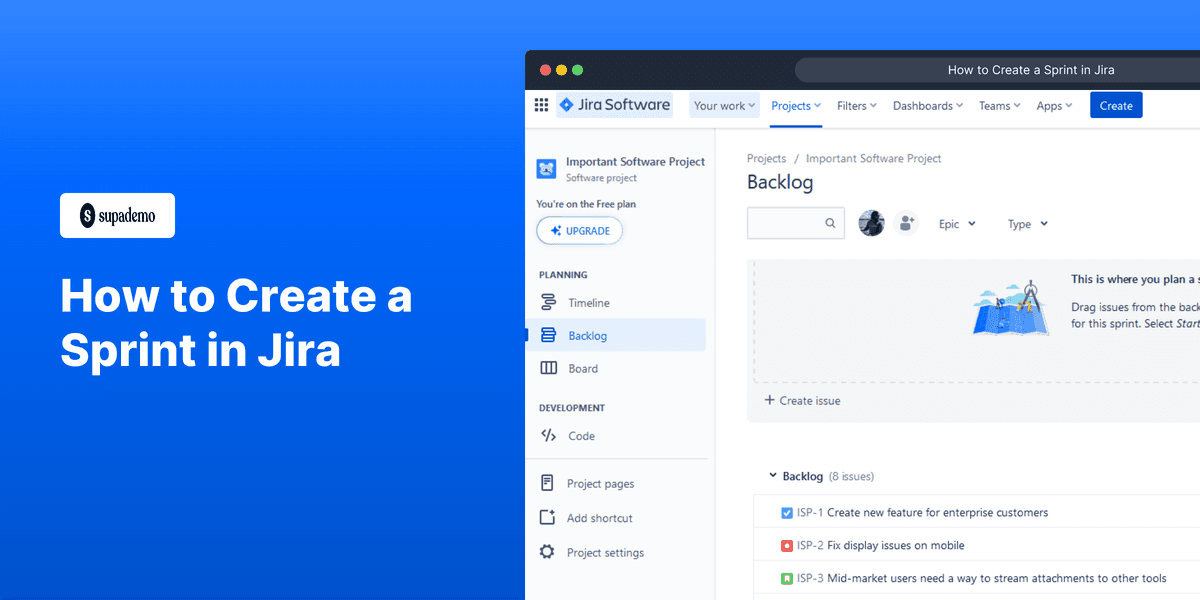Viewport: 1200px width, 600px height.
Task: Click the search magnifier in the backlog toolbar
Action: (x=830, y=223)
